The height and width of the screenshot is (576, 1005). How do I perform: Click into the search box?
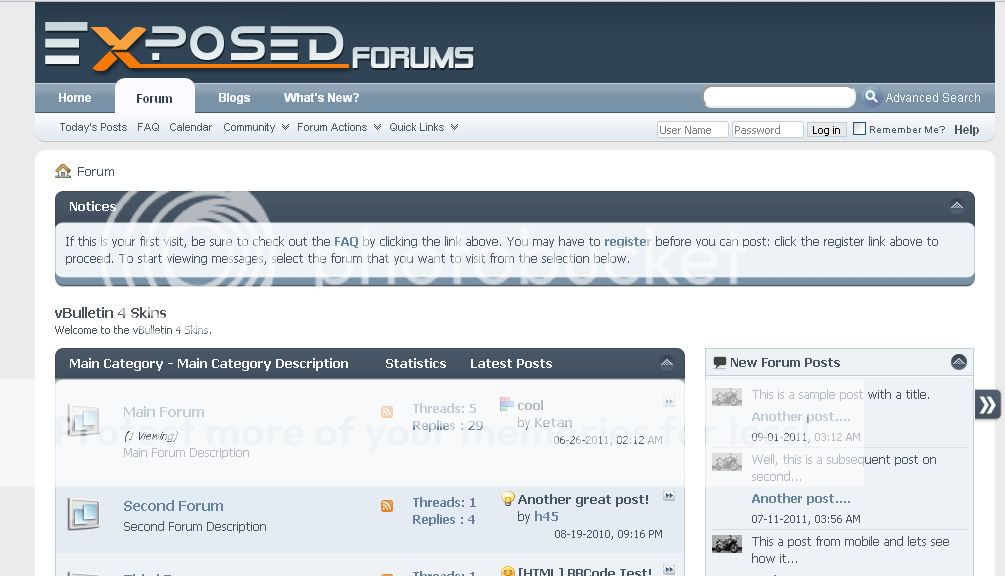tap(779, 97)
